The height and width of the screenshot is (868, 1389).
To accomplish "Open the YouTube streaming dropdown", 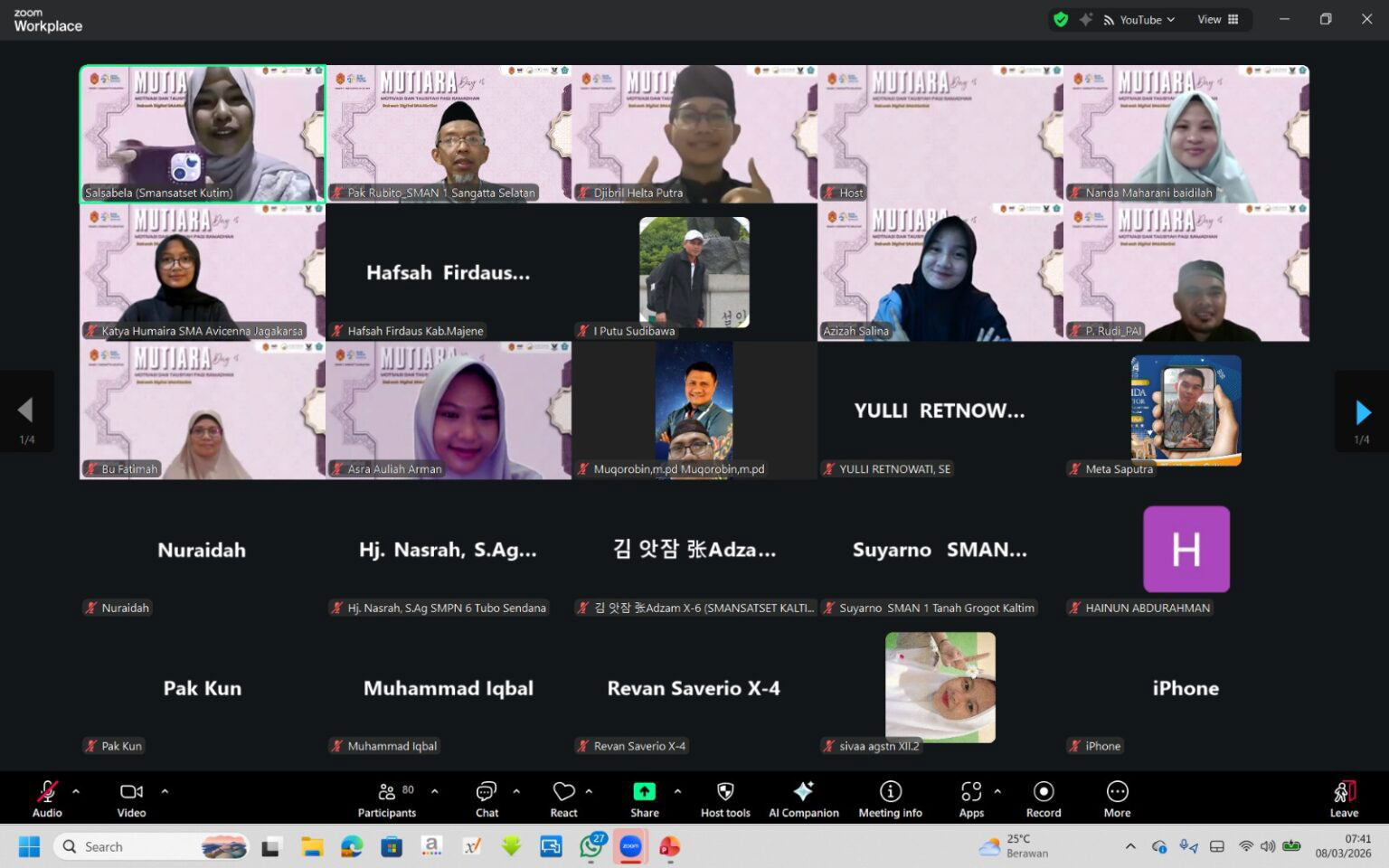I will 1139,19.
